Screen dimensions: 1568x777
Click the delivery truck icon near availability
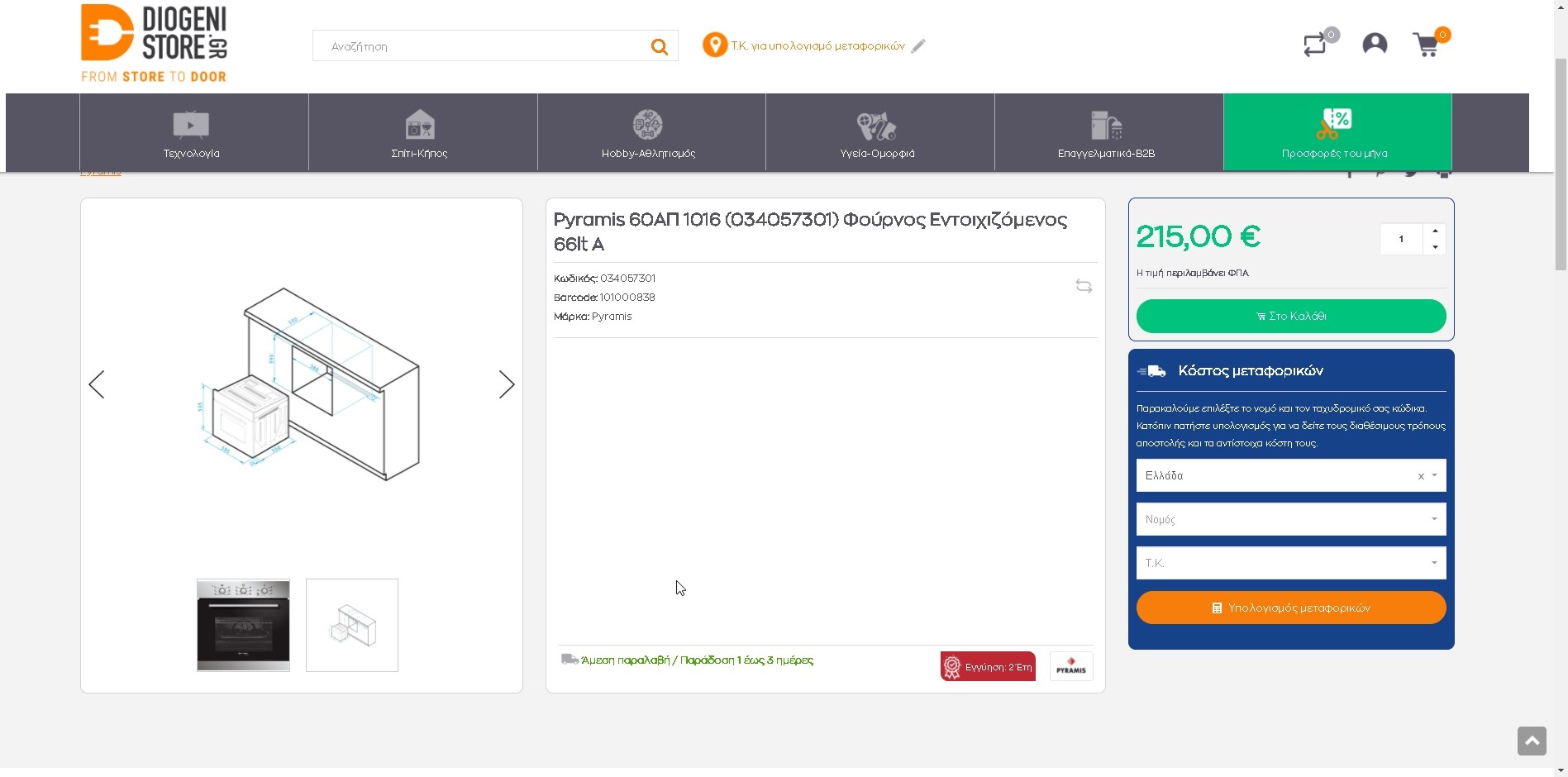tap(570, 660)
